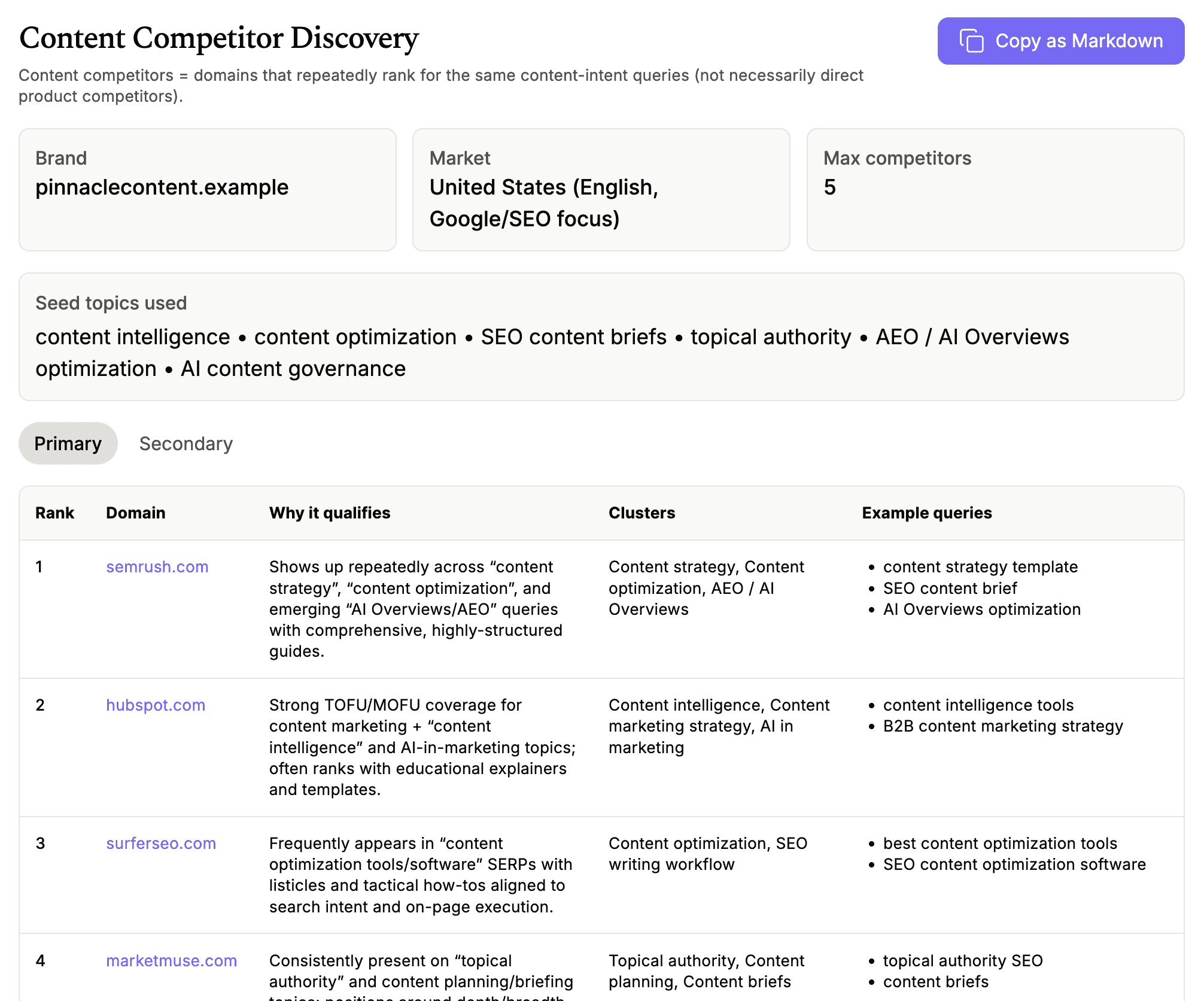Viewport: 1204px width, 1001px height.
Task: Select the Primary tab
Action: (x=68, y=444)
